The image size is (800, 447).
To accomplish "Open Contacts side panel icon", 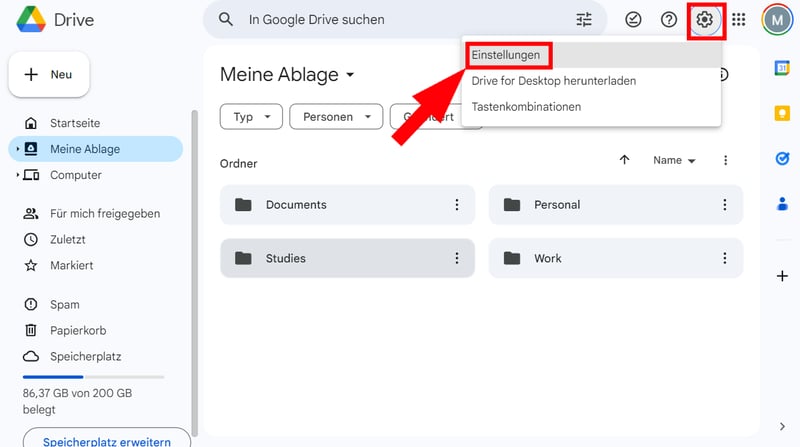I will point(782,204).
